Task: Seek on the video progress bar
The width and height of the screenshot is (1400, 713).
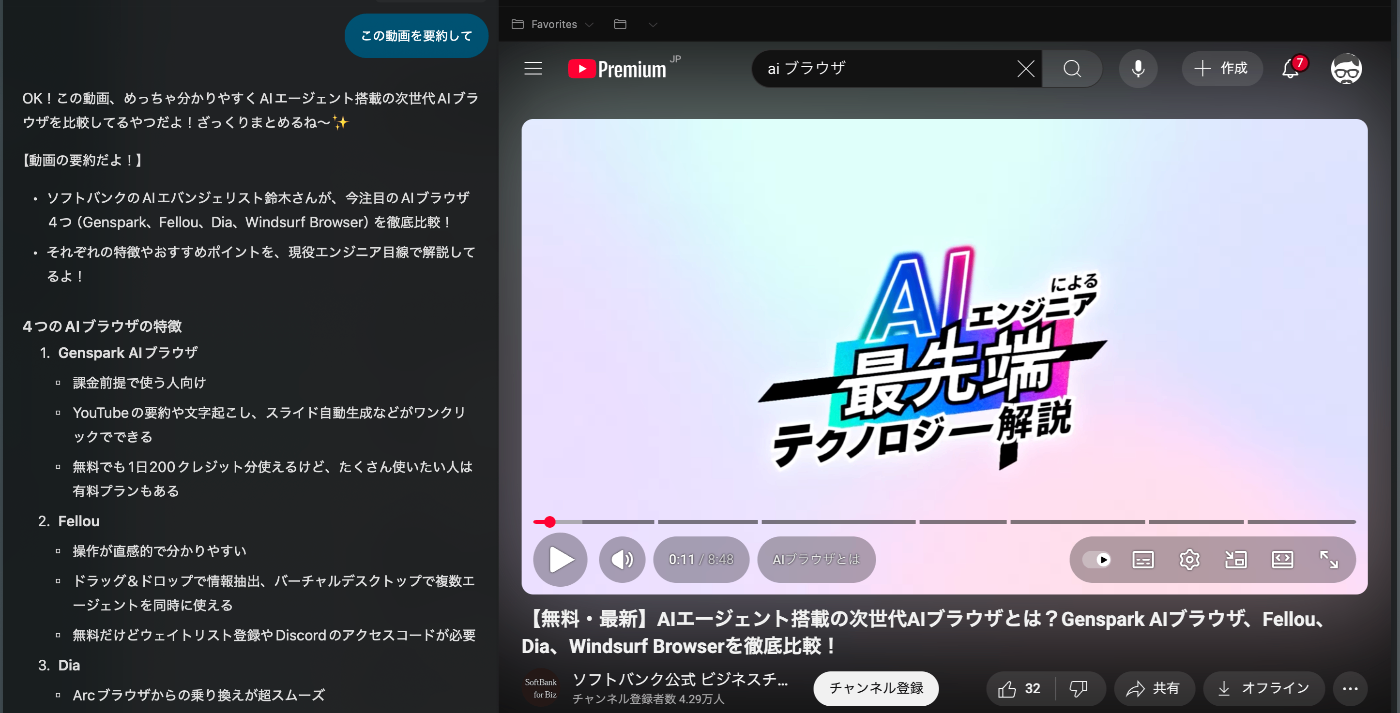Action: click(x=945, y=521)
